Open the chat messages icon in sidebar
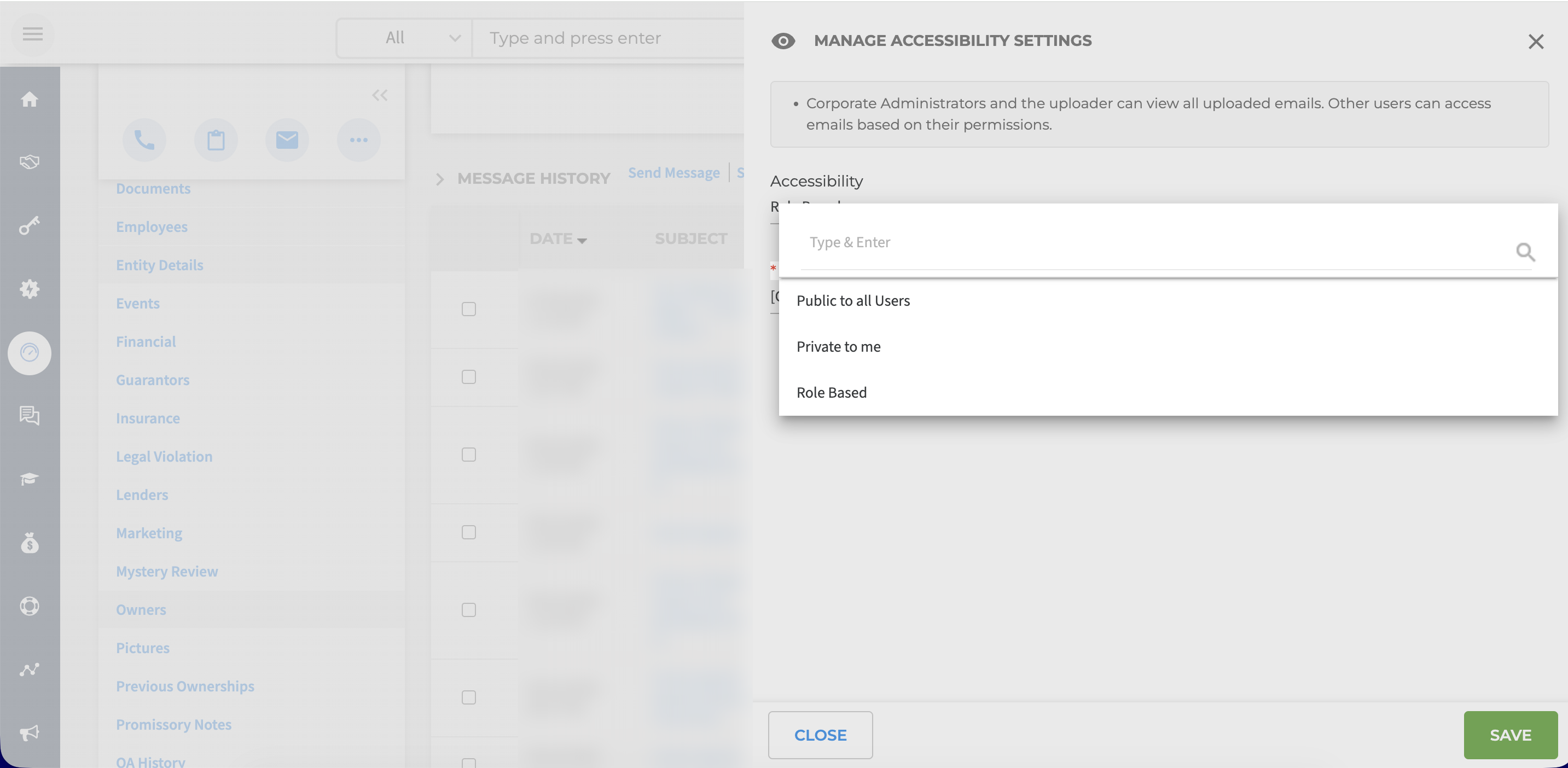 (29, 416)
